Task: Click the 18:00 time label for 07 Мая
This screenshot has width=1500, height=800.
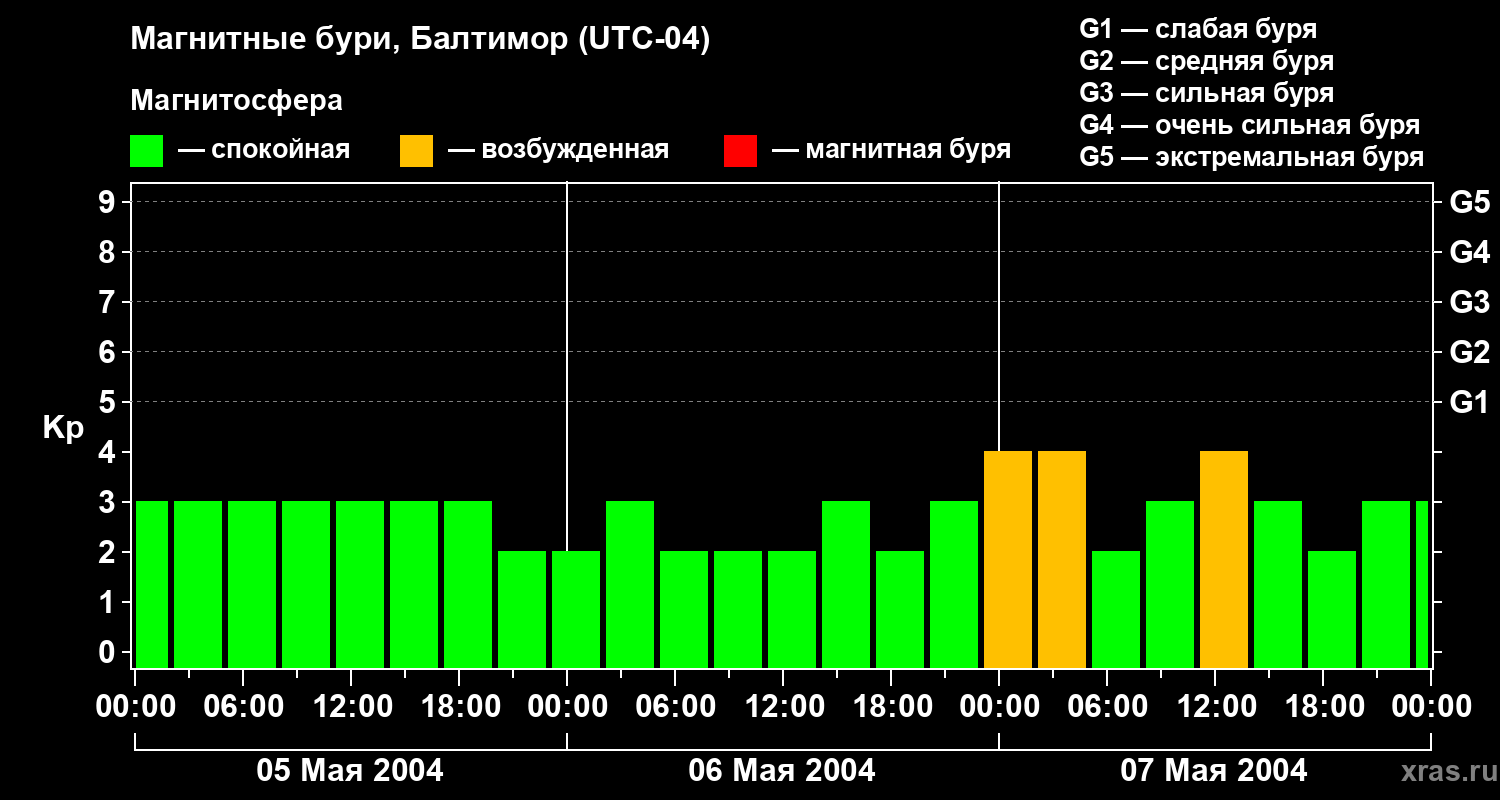Action: pyautogui.click(x=1323, y=707)
